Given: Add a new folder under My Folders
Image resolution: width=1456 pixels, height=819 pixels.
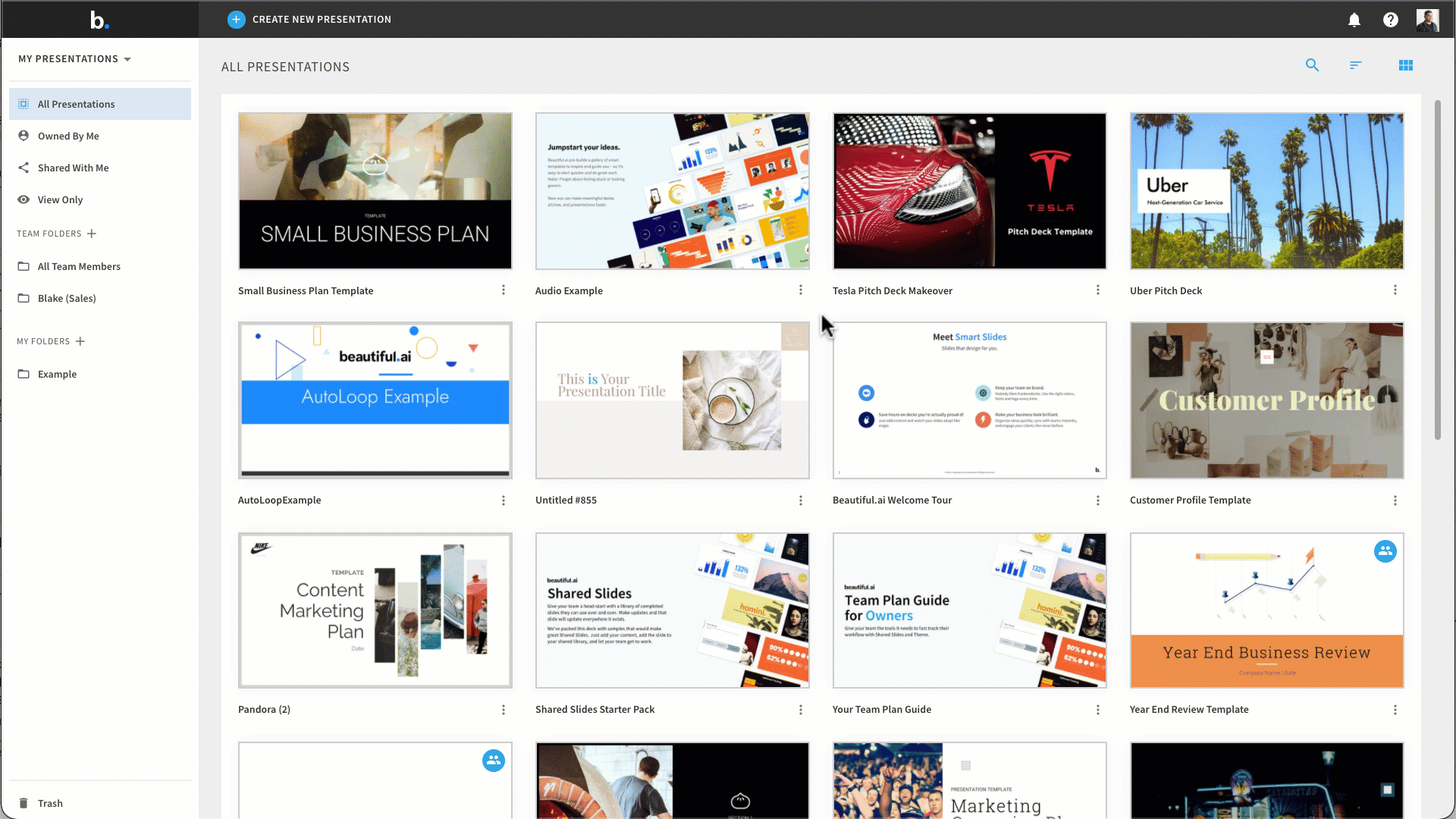Looking at the screenshot, I should [80, 341].
